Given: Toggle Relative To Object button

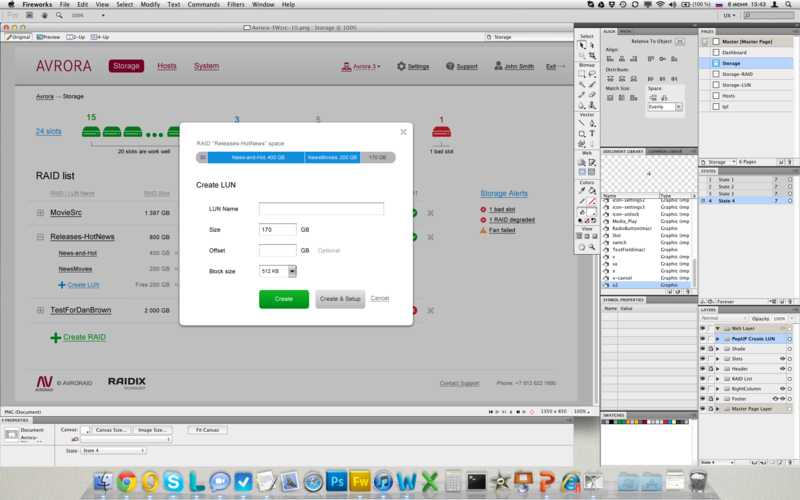Looking at the screenshot, I should point(680,41).
